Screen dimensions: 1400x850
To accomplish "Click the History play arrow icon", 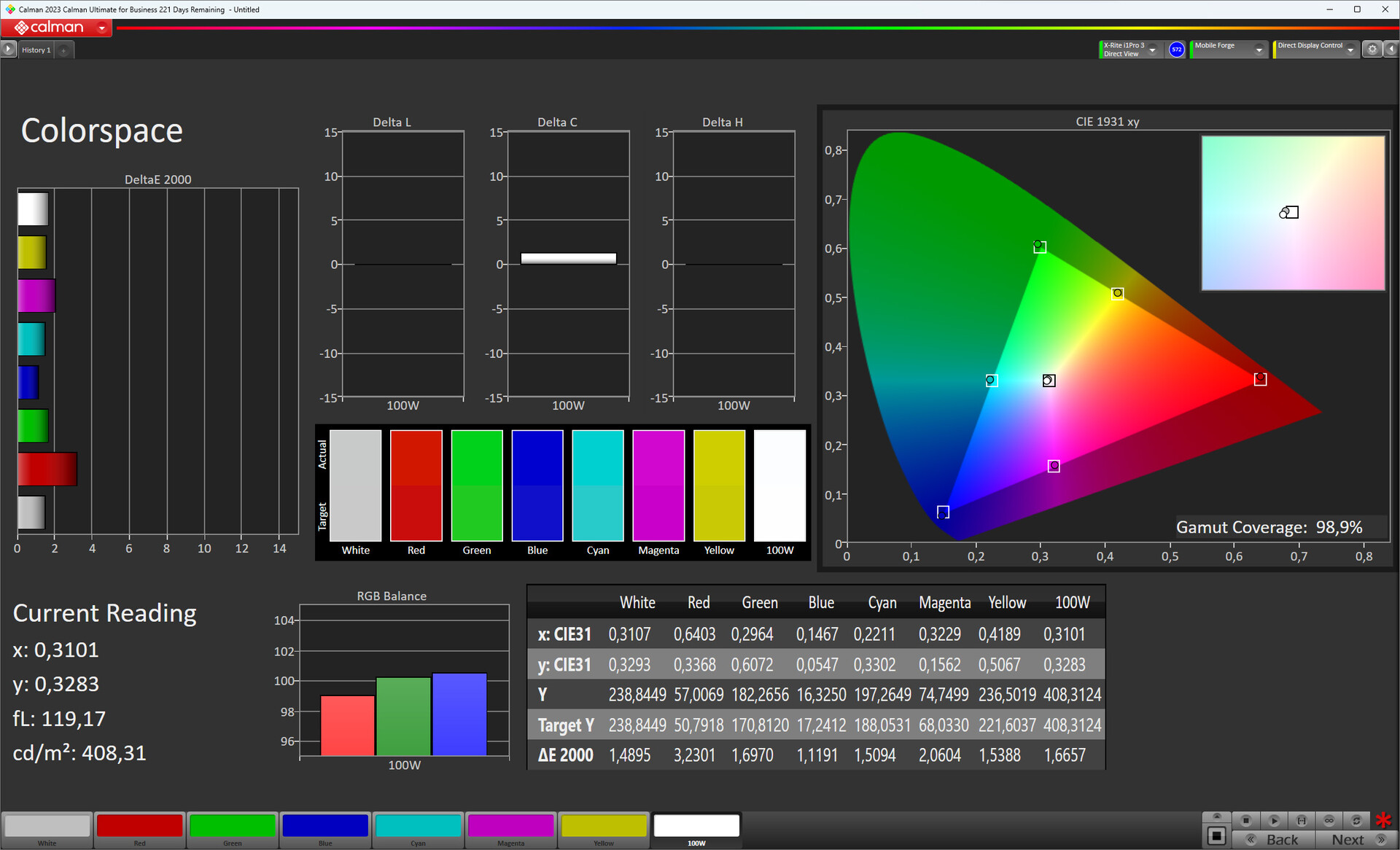I will [8, 49].
